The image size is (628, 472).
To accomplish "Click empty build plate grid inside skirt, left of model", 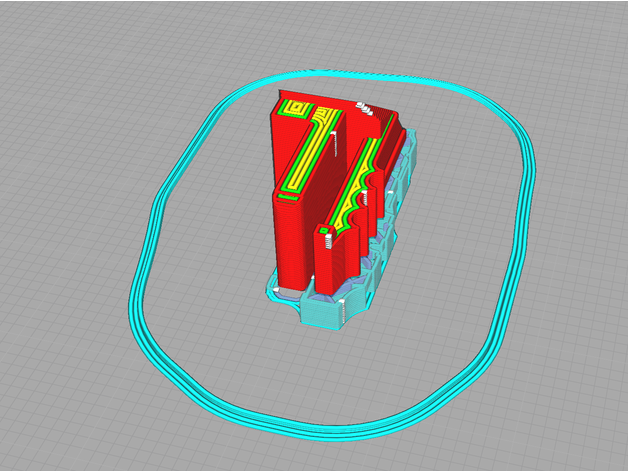I will point(210,250).
